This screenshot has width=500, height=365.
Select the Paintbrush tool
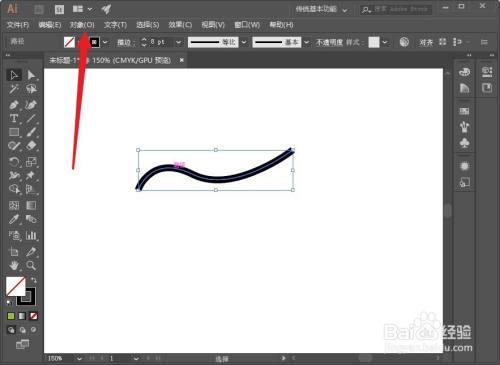coord(31,132)
